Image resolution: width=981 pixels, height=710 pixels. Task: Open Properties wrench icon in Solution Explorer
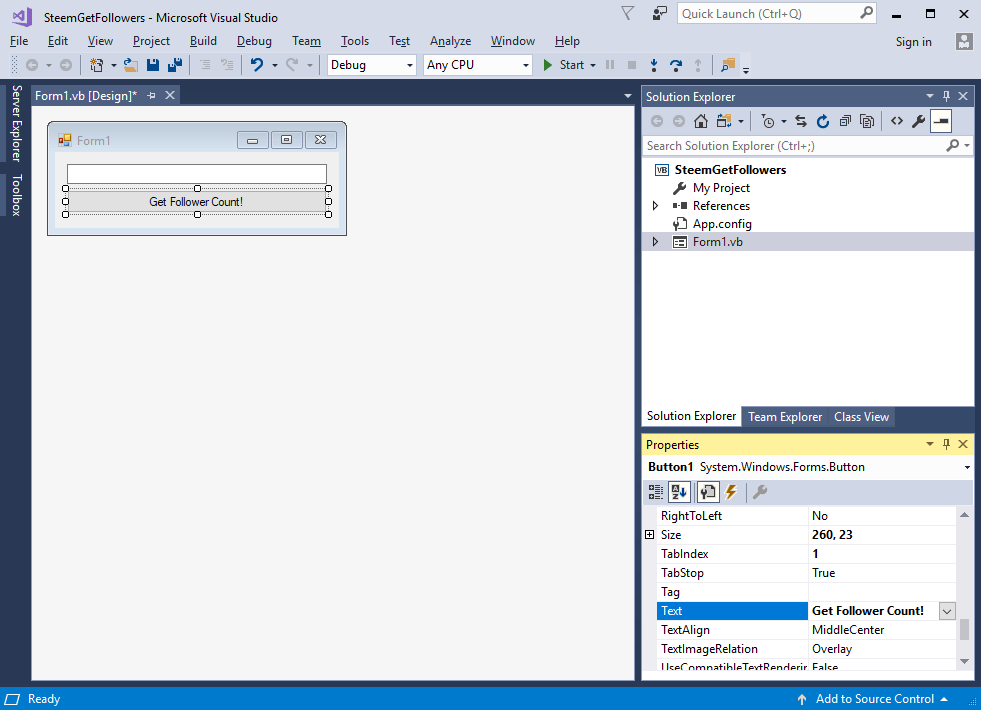point(918,121)
